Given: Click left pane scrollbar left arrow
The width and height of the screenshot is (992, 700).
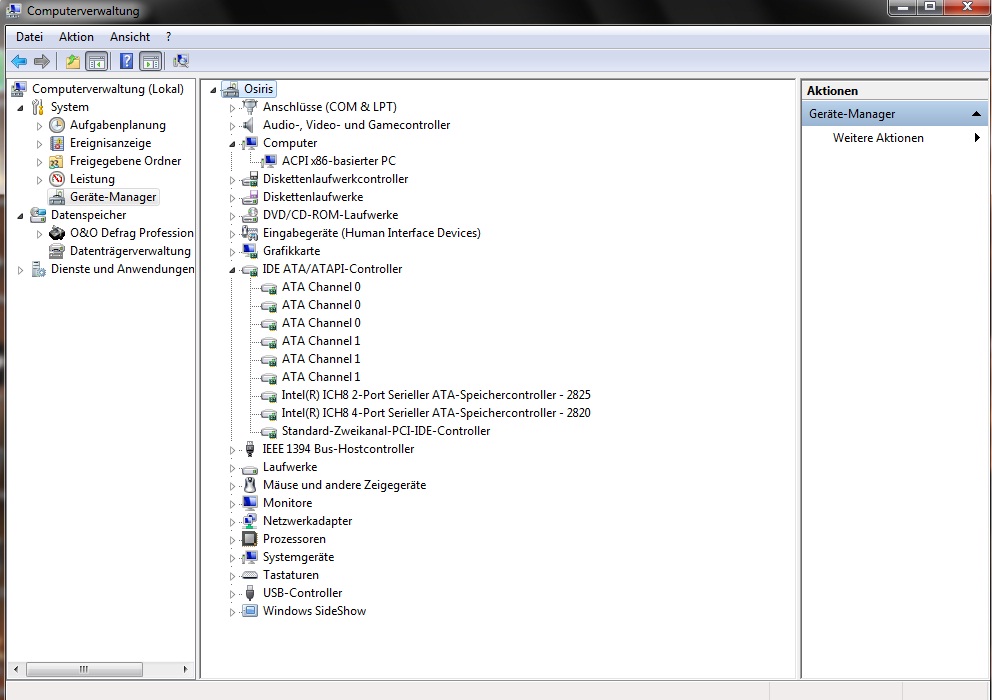Looking at the screenshot, I should 16,669.
